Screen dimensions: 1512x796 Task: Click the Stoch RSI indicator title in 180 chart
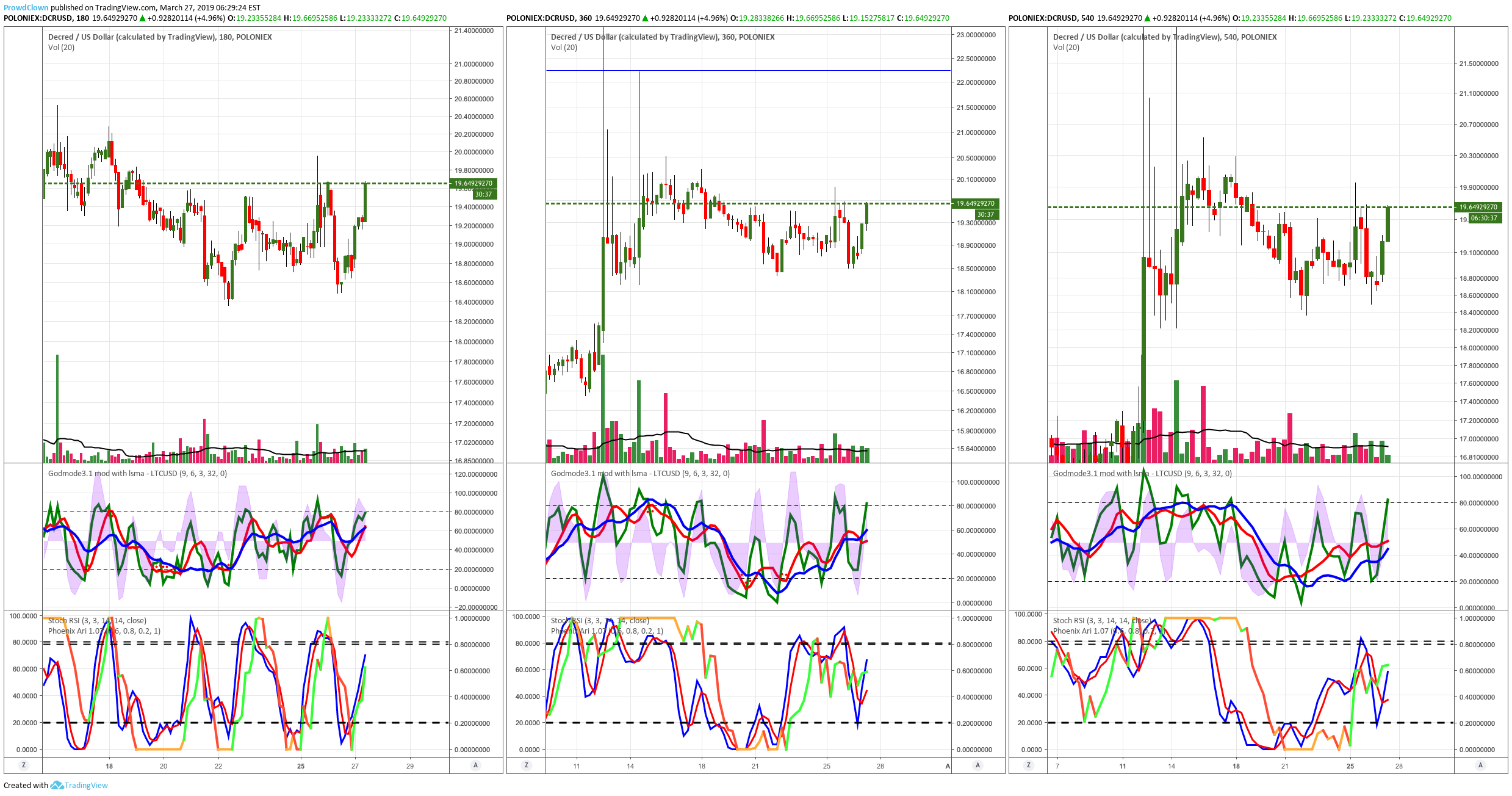pos(97,621)
